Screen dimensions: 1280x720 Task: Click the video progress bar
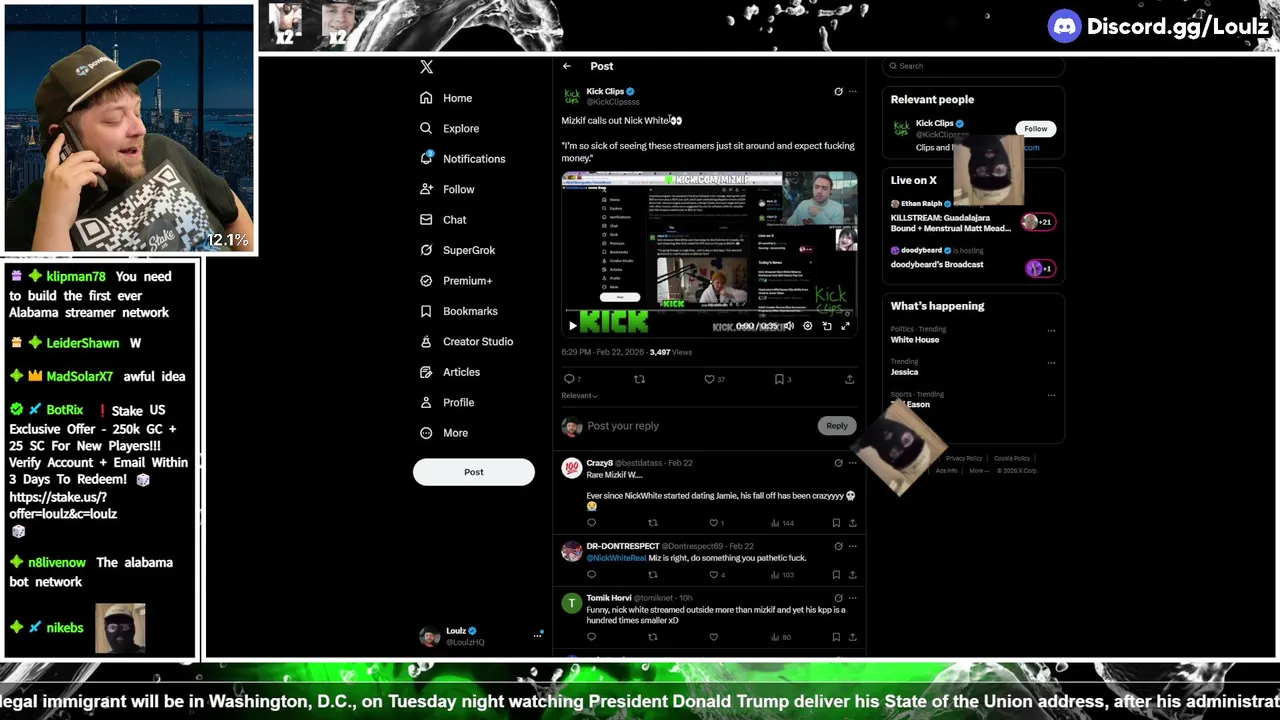[x=709, y=312]
